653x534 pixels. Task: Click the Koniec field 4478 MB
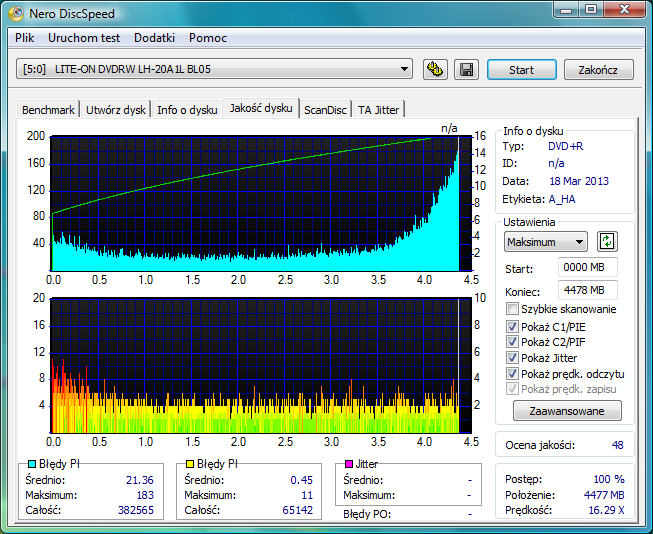tap(588, 290)
